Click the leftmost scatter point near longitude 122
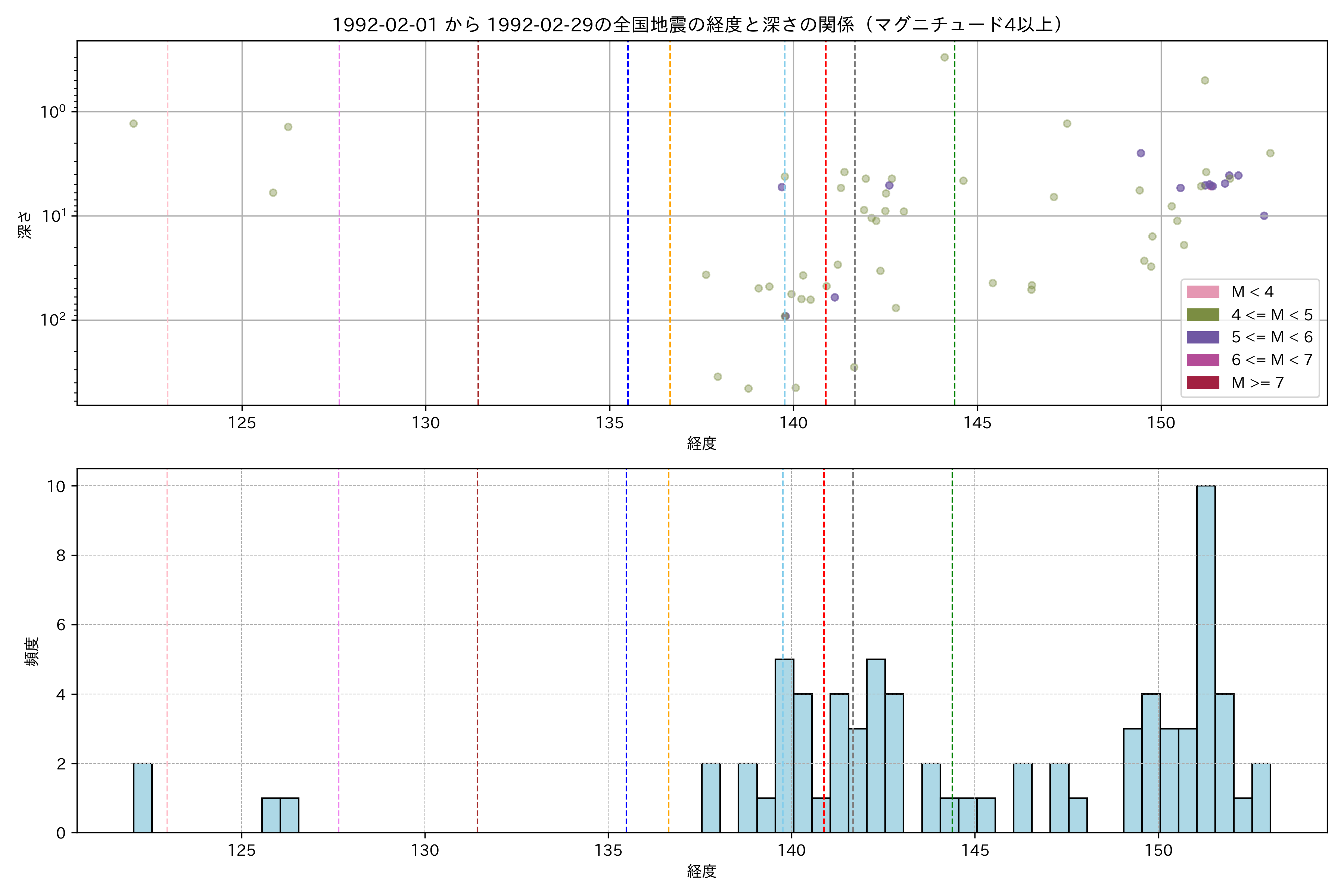This screenshot has height=896, width=1344. point(133,124)
